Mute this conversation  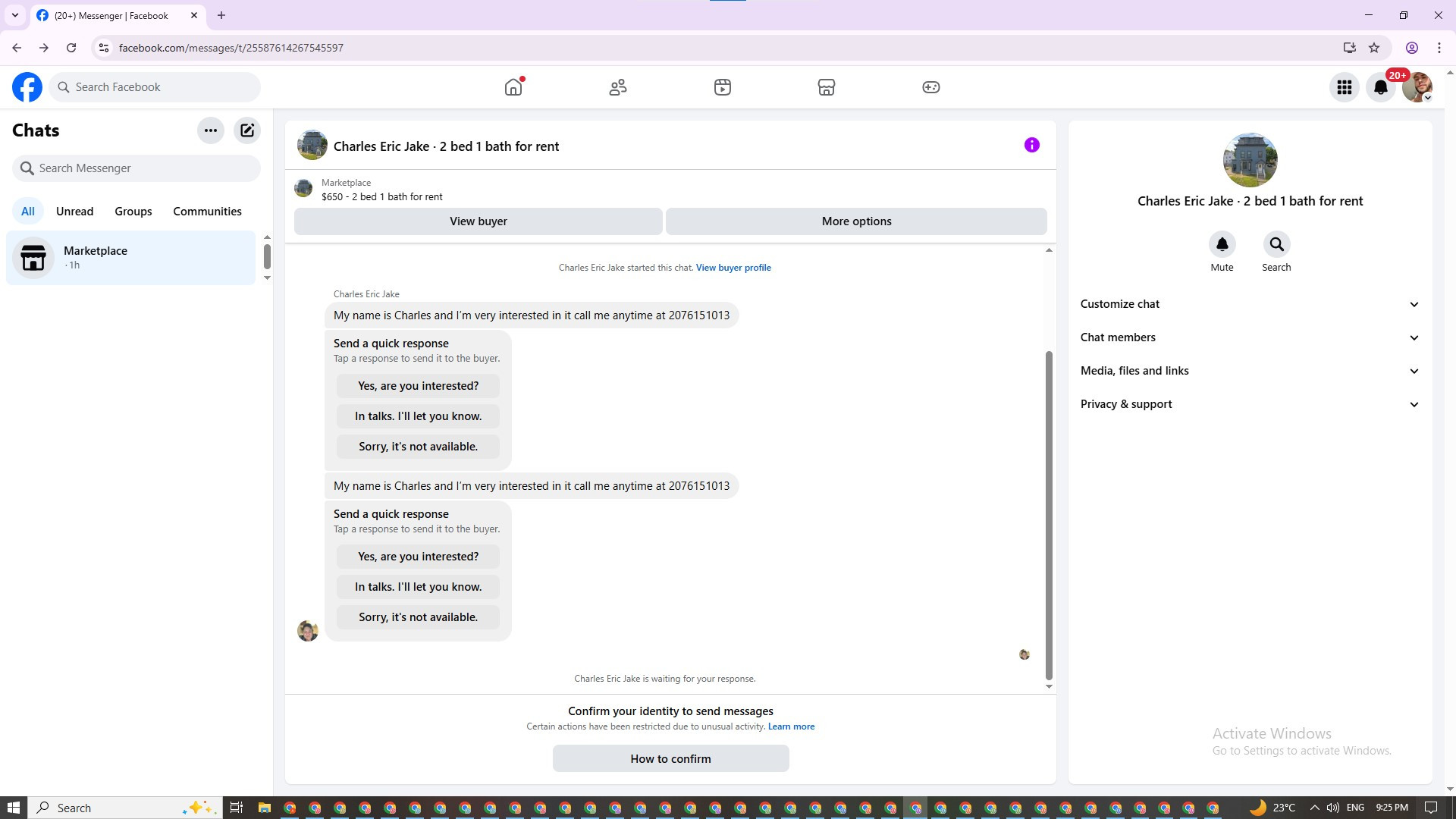point(1222,245)
